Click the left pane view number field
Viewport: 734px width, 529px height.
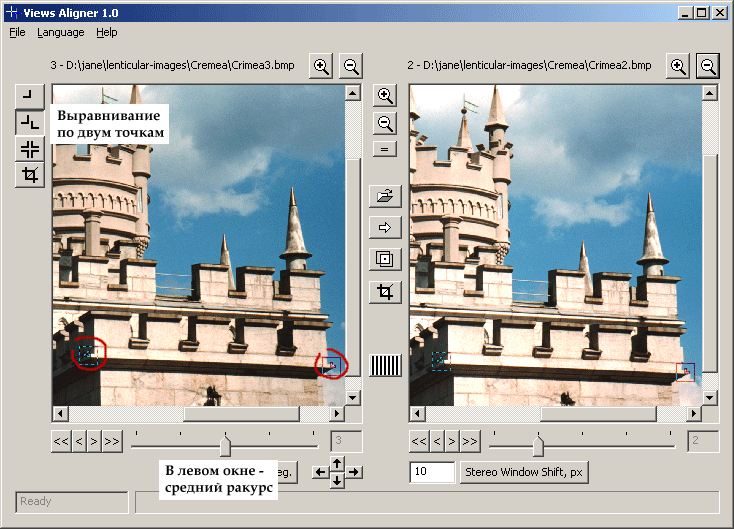point(346,441)
